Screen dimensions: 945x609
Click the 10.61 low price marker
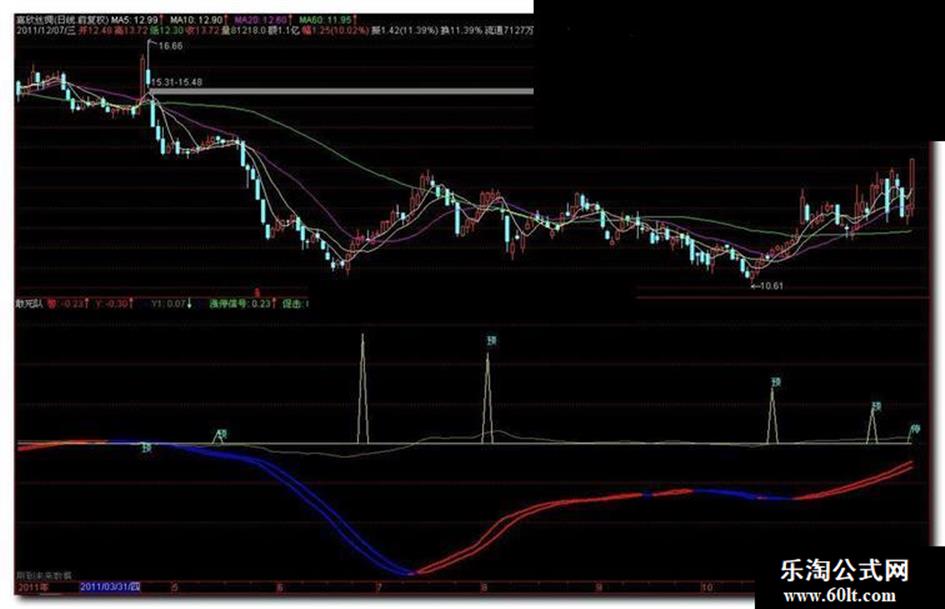pos(771,286)
